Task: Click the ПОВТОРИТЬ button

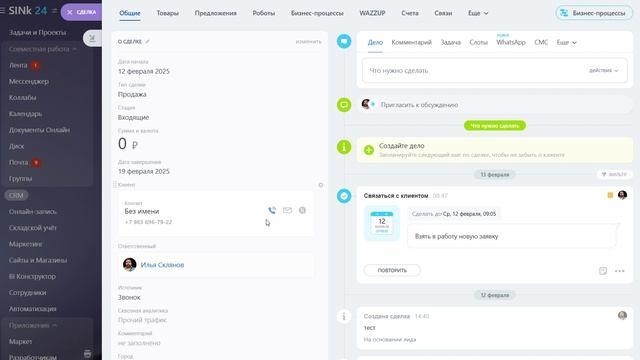Action: pos(392,270)
